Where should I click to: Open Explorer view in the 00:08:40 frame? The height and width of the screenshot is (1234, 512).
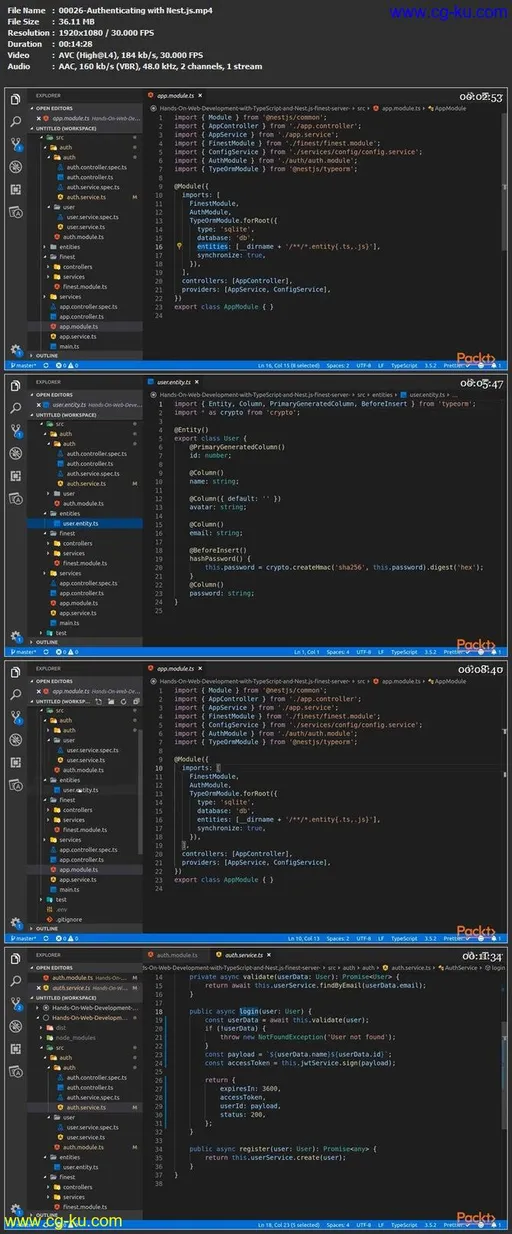(x=15, y=671)
